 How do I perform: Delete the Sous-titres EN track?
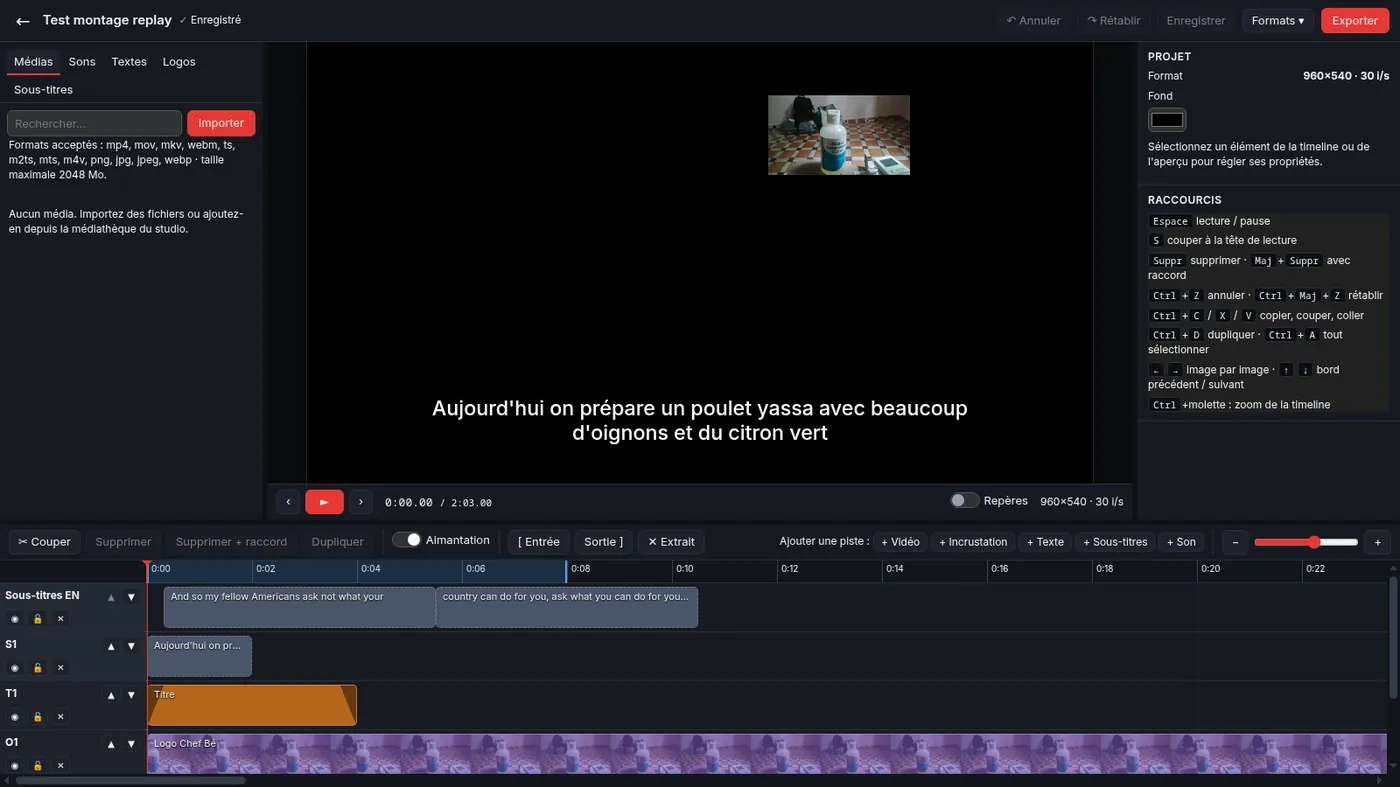click(60, 619)
